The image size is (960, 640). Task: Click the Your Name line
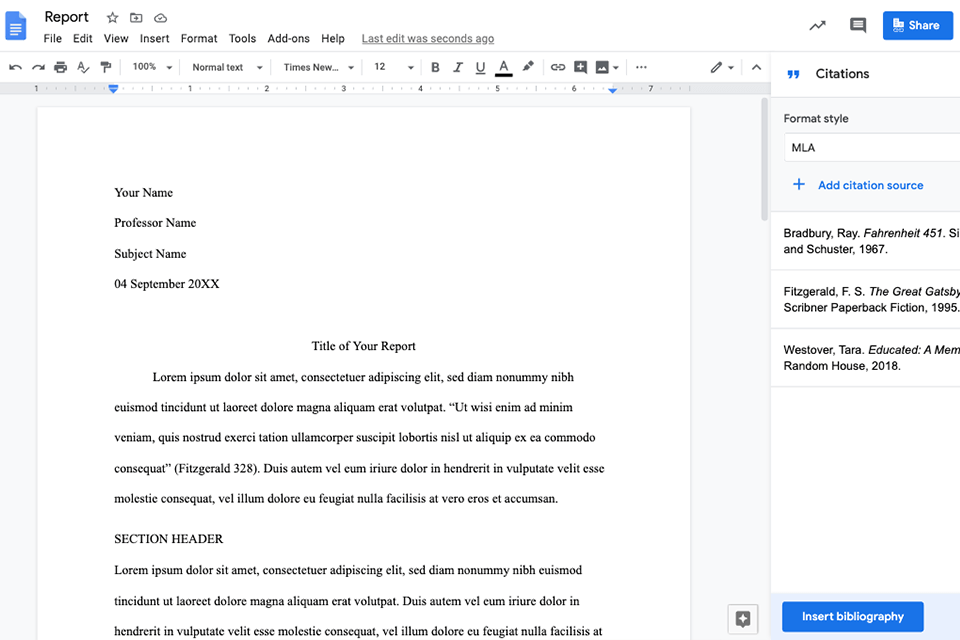[x=143, y=192]
